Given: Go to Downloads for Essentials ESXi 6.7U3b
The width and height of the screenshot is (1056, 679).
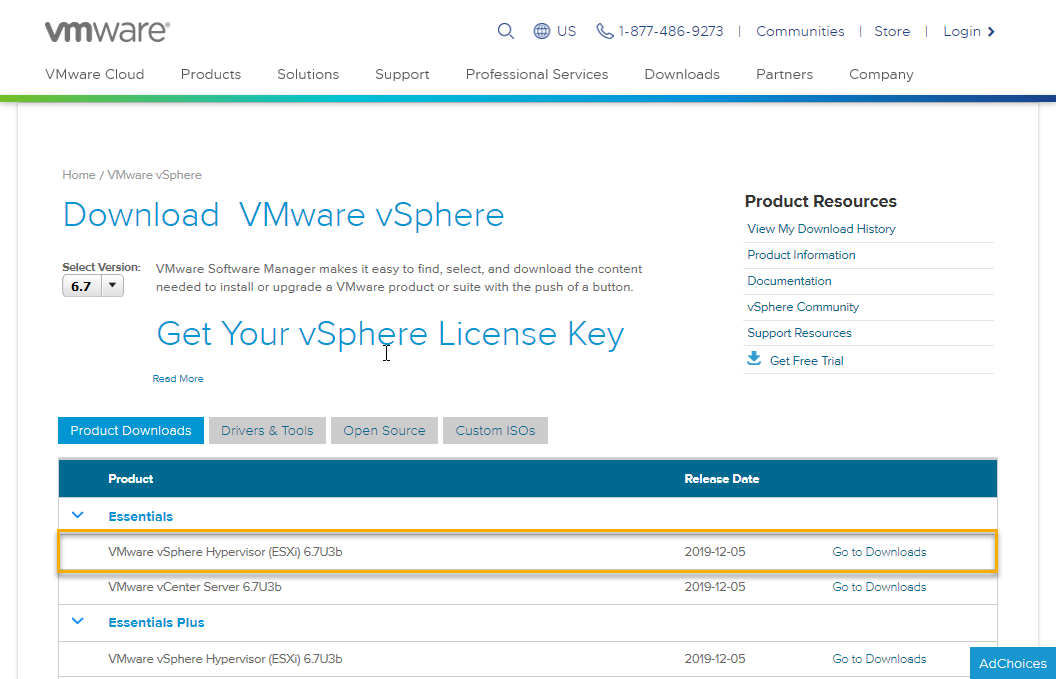Looking at the screenshot, I should [880, 552].
